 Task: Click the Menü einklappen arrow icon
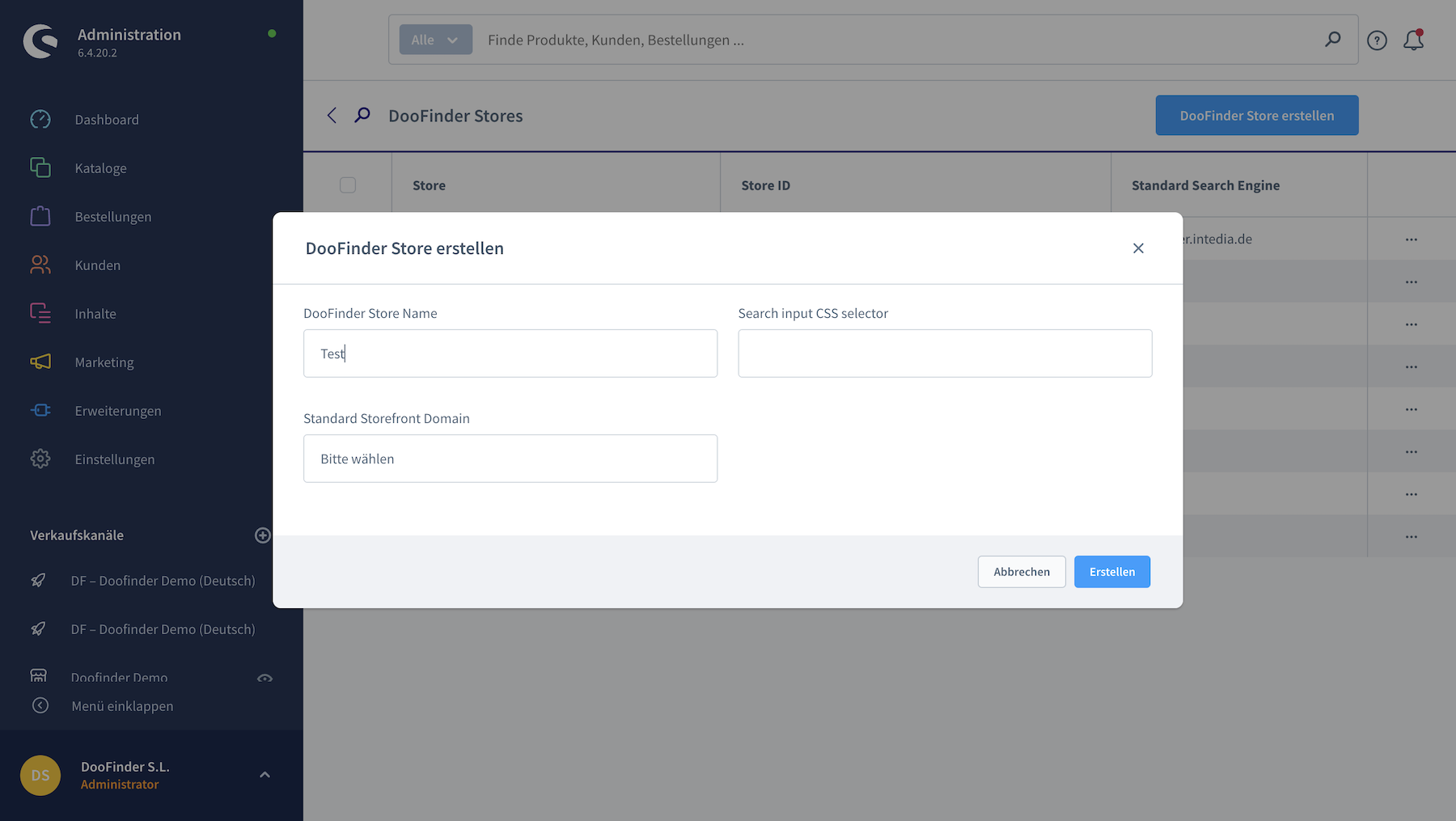[x=40, y=705]
